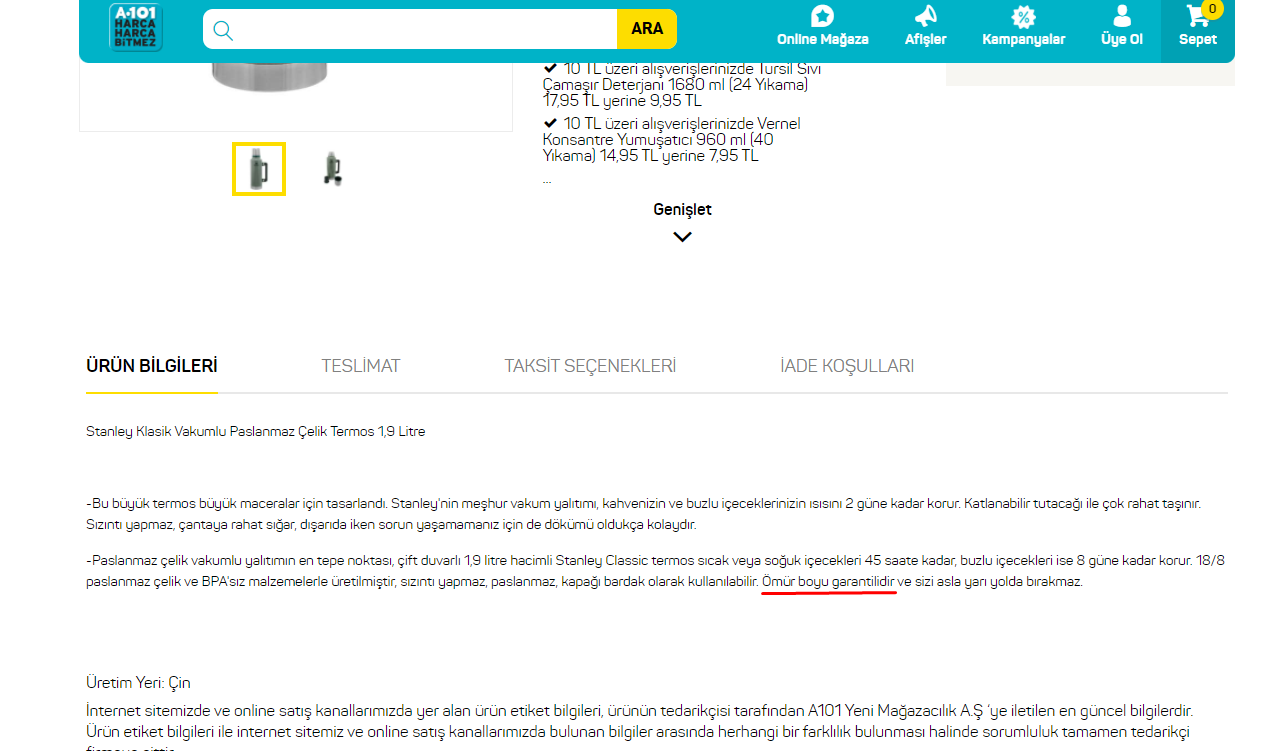Click the 'İnternet sitemizde ve online satış' disclaimer text
This screenshot has width=1286, height=751.
[640, 729]
